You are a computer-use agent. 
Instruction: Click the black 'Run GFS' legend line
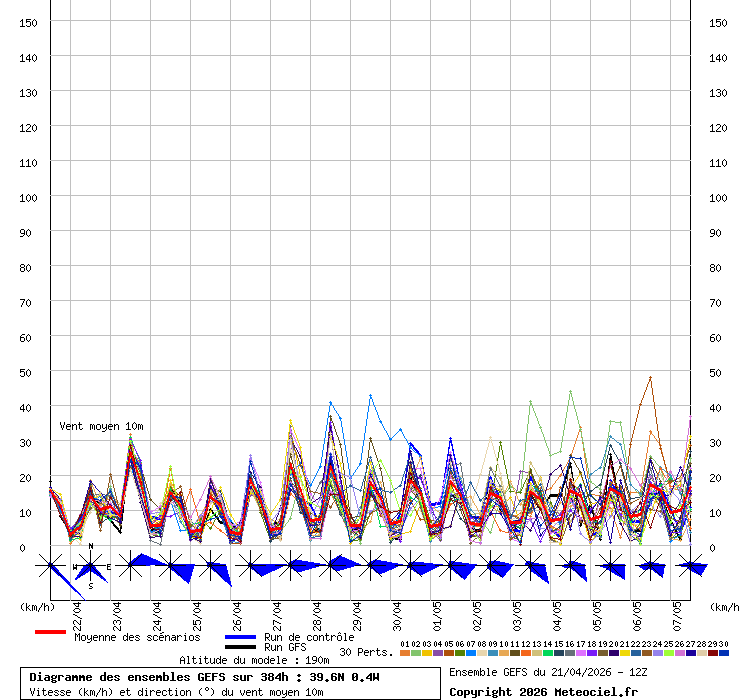[240, 647]
